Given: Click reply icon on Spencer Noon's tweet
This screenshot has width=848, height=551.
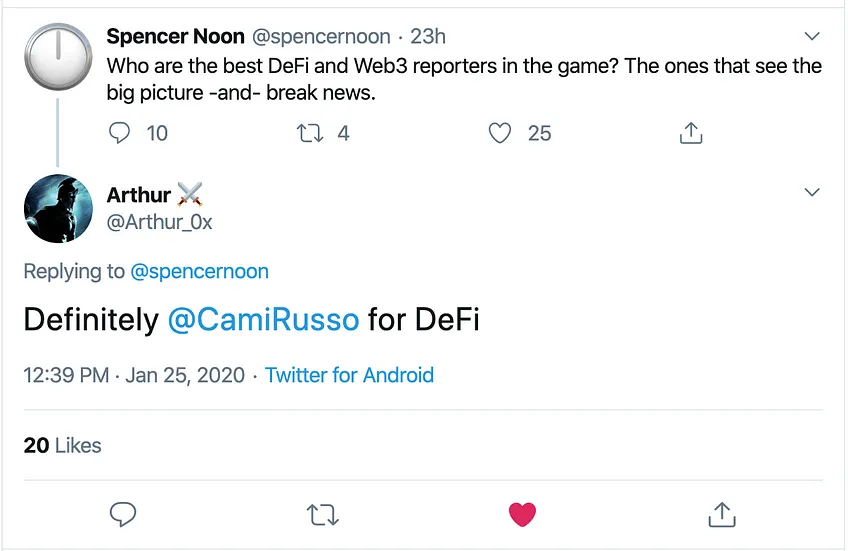Looking at the screenshot, I should click(120, 133).
